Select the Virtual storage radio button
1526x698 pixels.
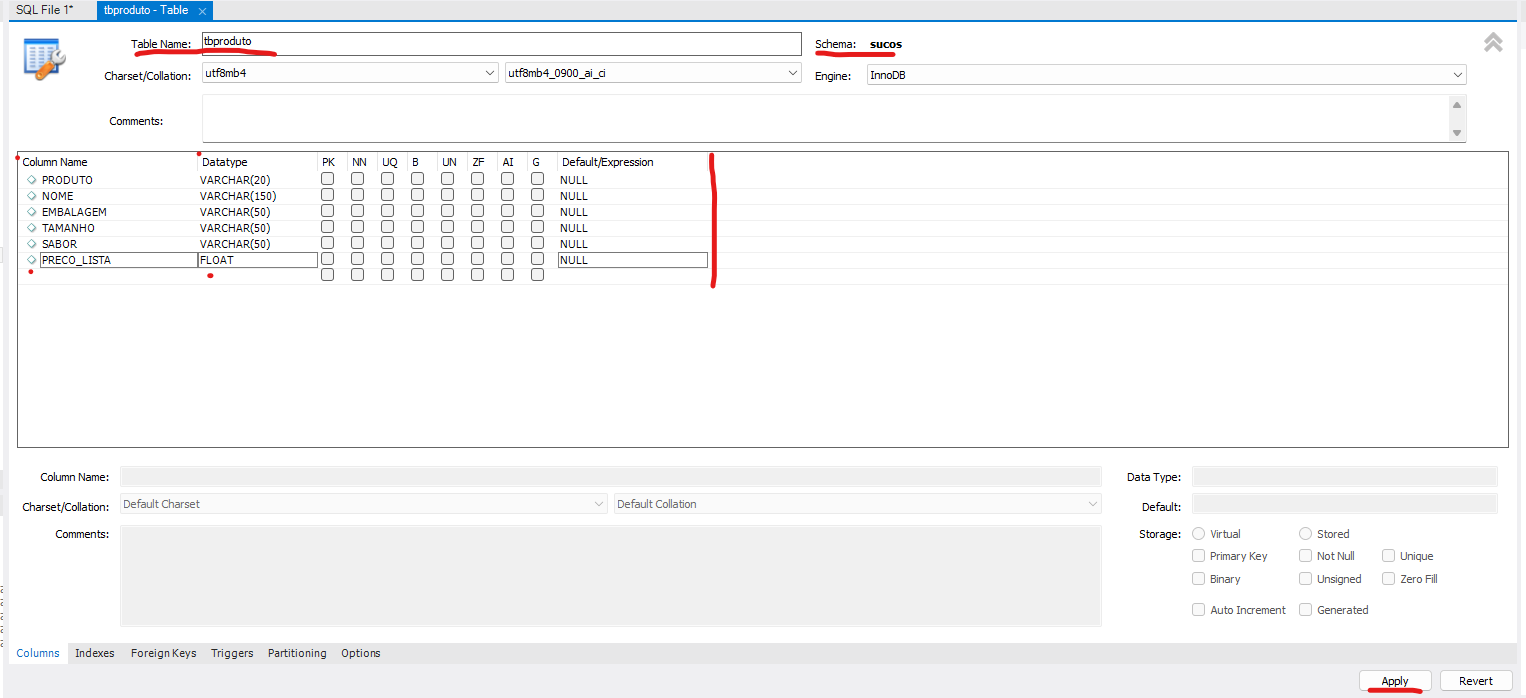point(1198,533)
